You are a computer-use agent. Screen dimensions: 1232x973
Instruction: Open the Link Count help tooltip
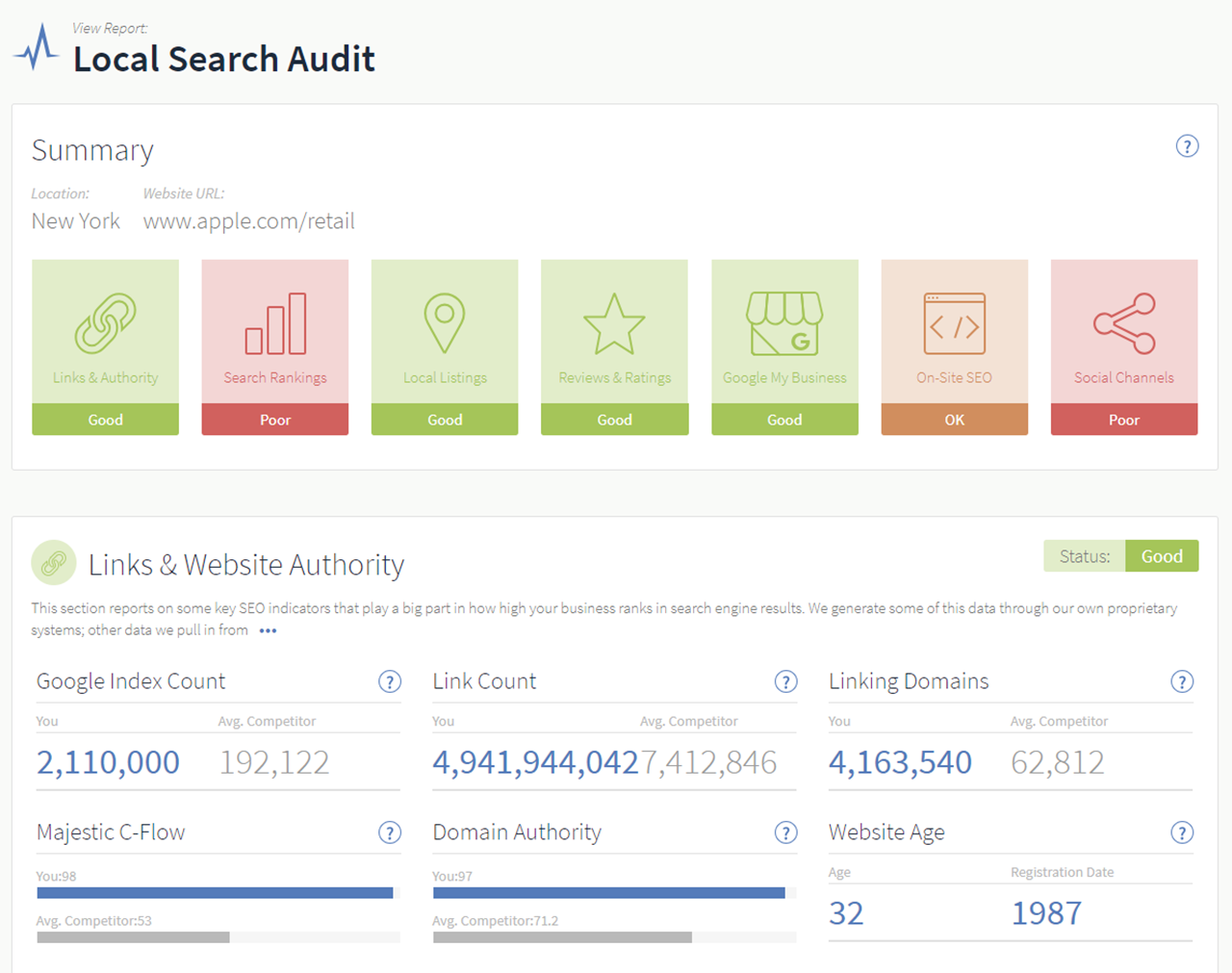(x=786, y=681)
